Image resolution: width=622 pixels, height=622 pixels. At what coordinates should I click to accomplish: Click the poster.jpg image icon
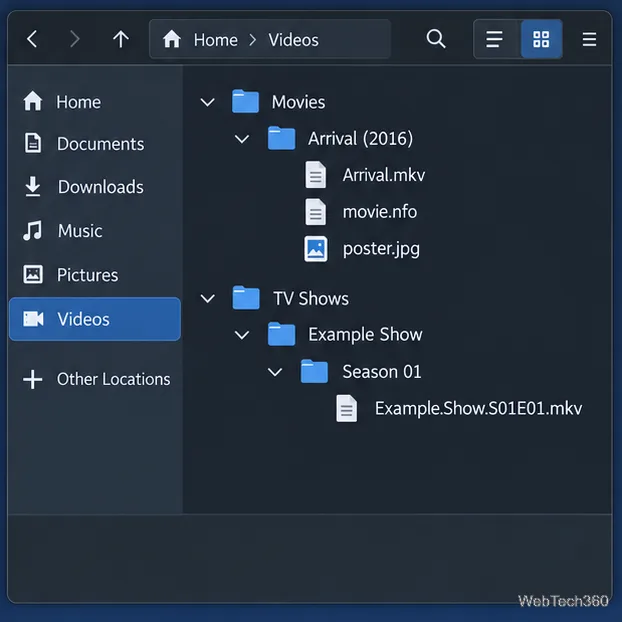[316, 249]
